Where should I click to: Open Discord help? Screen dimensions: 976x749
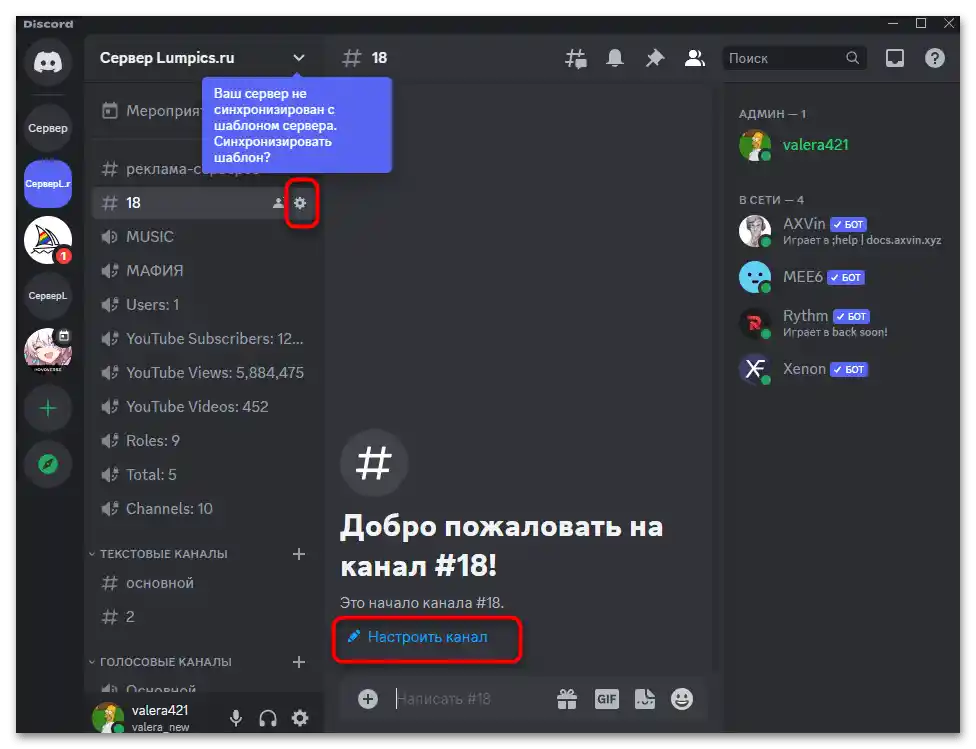[x=934, y=58]
